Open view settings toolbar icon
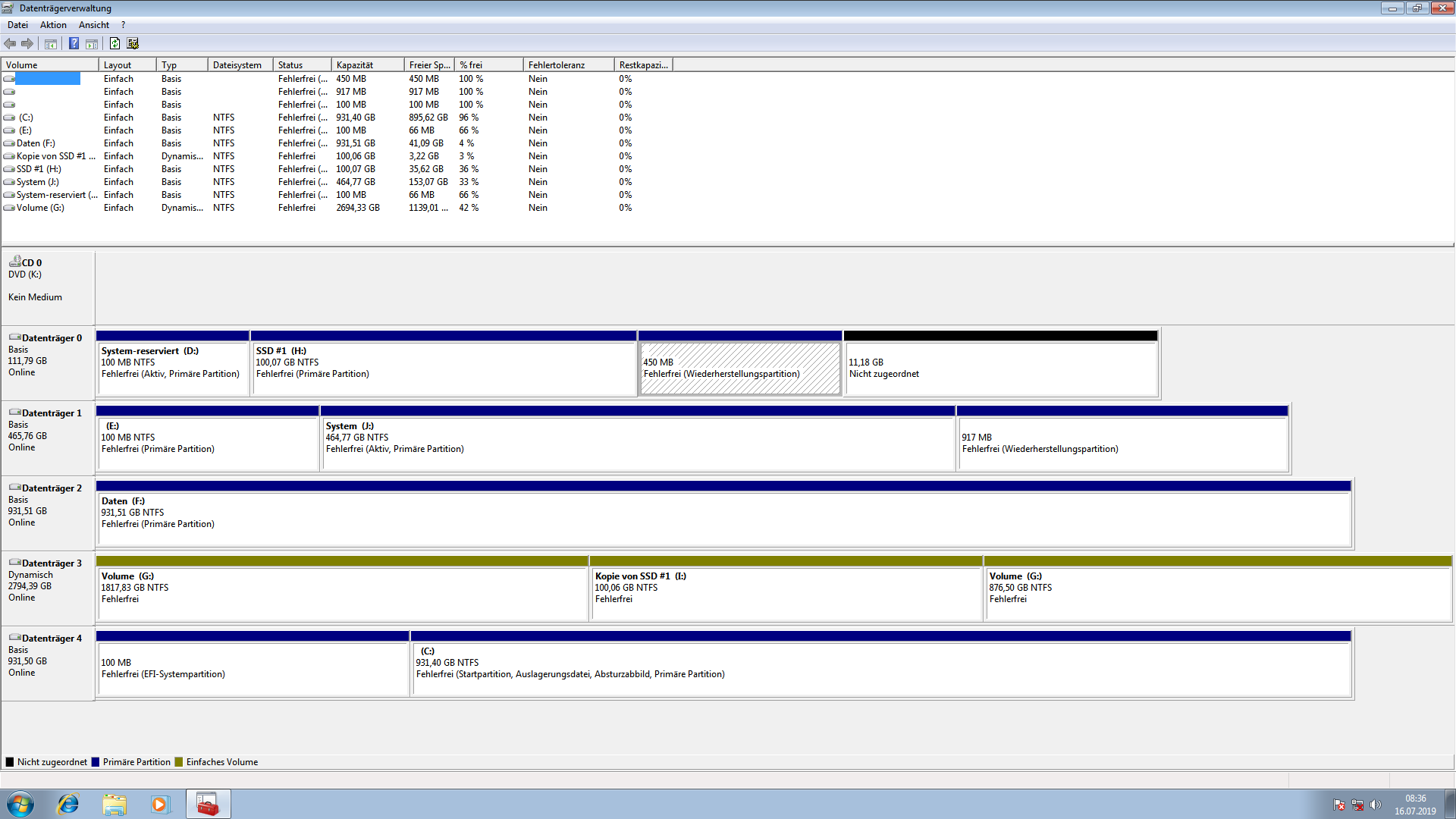 [133, 43]
